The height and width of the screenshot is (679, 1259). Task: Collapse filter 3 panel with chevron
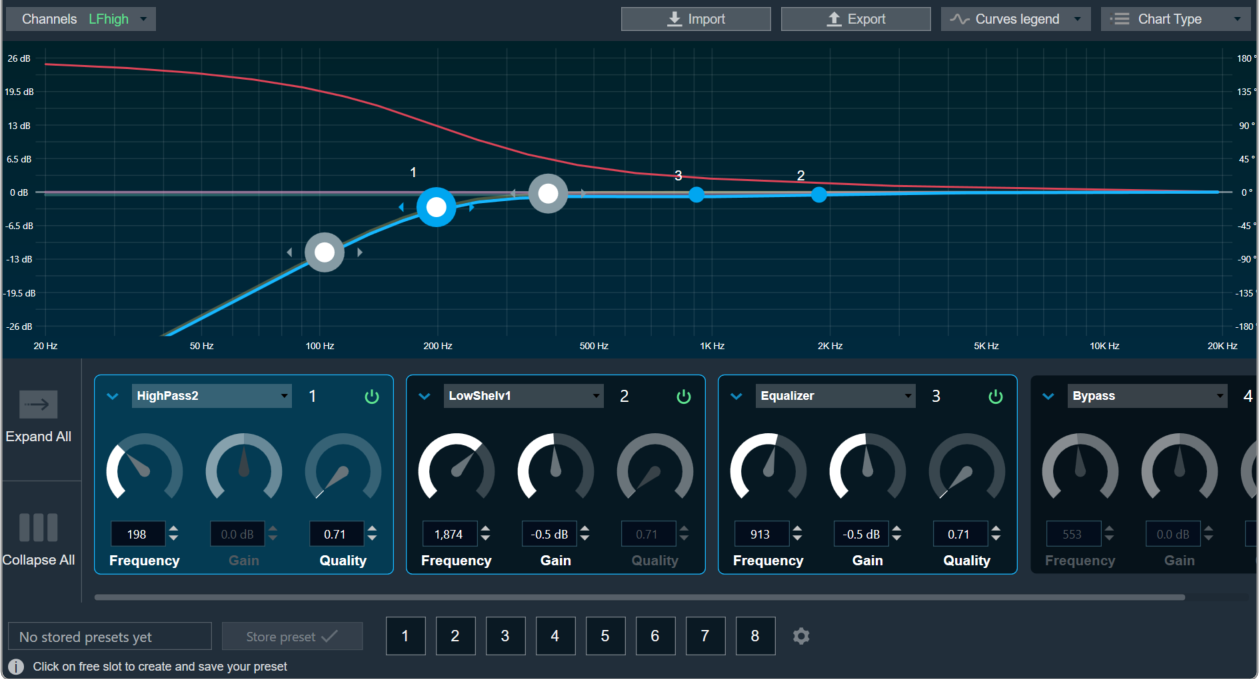tap(737, 396)
